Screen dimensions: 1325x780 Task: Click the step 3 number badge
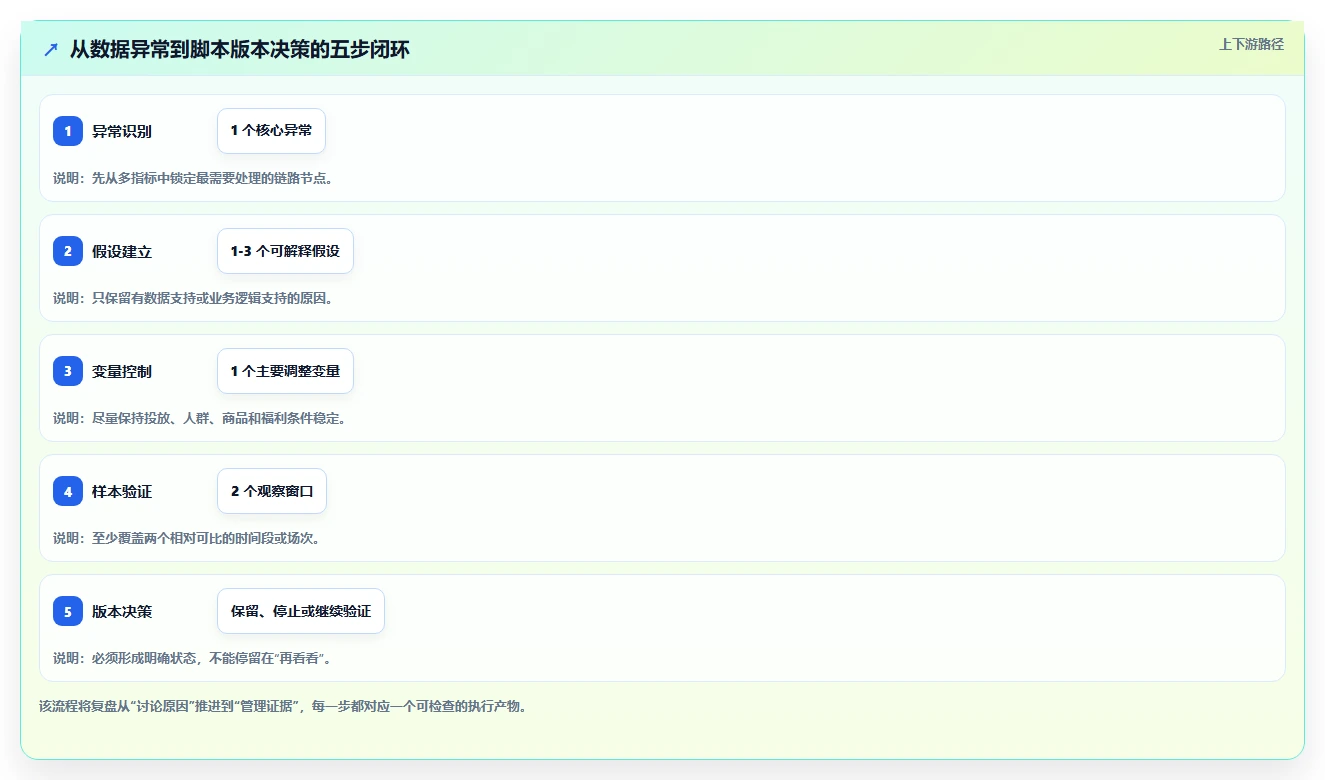68,371
